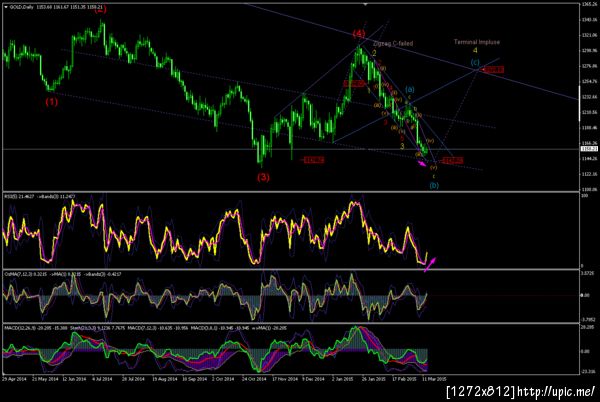600x402 pixels.
Task: Select the yellow 2 label near the peak
Action: click(x=375, y=53)
